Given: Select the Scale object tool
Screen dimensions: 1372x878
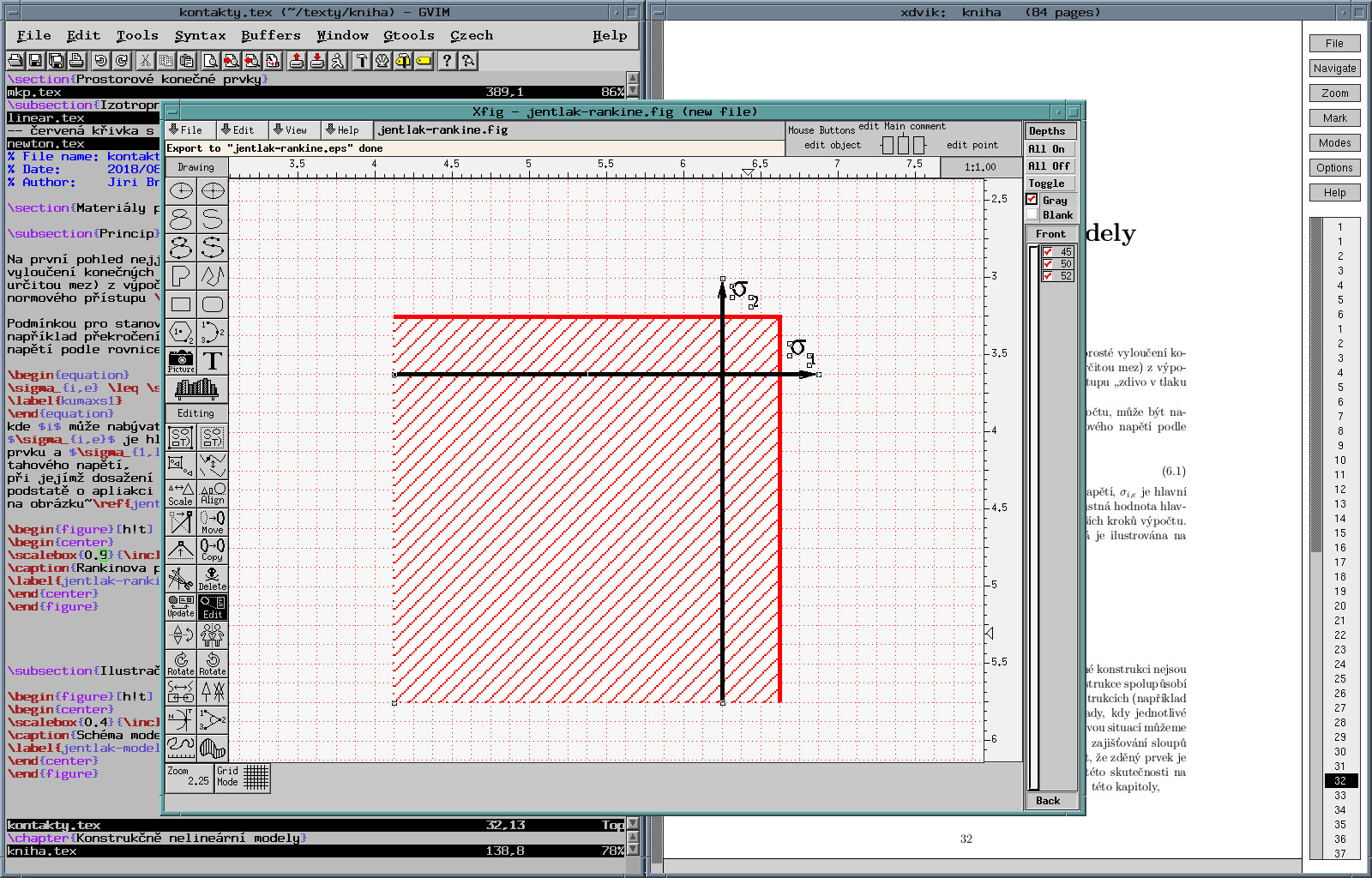Looking at the screenshot, I should click(181, 493).
